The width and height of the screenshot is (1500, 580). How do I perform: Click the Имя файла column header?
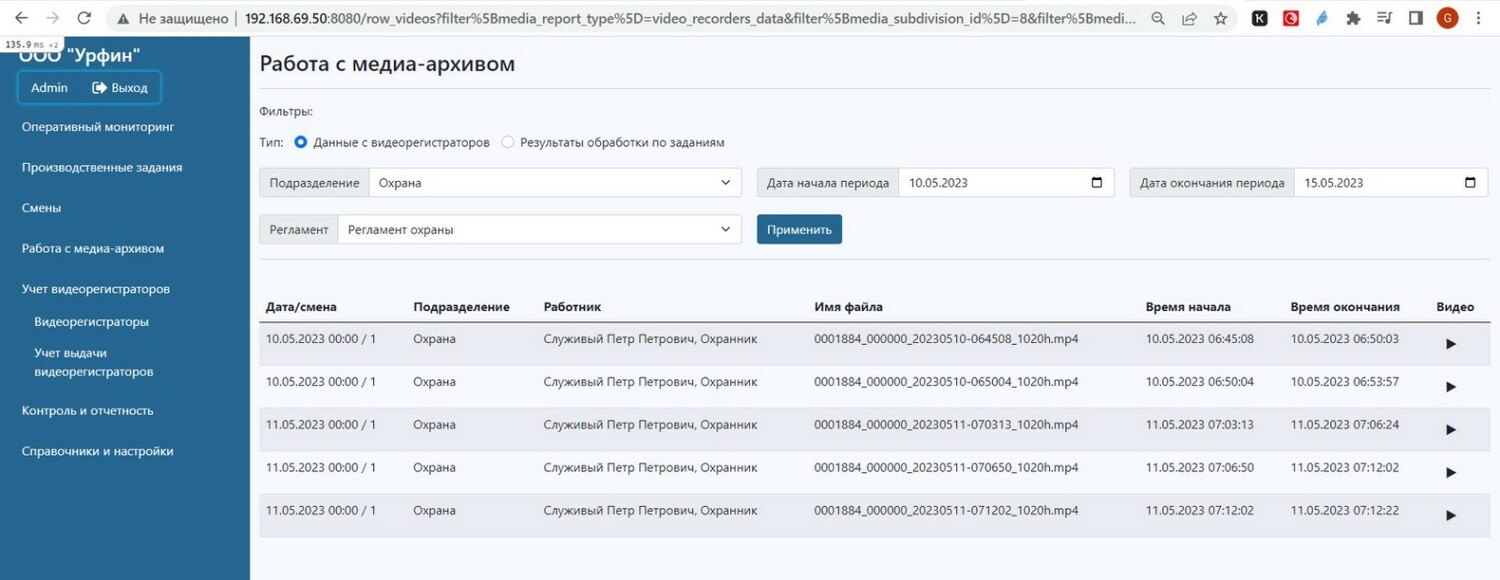[x=848, y=307]
